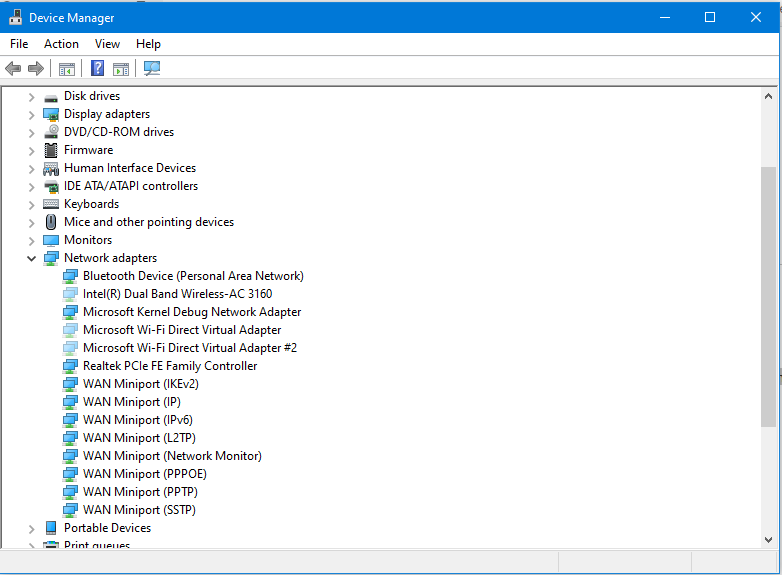Open the Help menu

click(x=148, y=44)
